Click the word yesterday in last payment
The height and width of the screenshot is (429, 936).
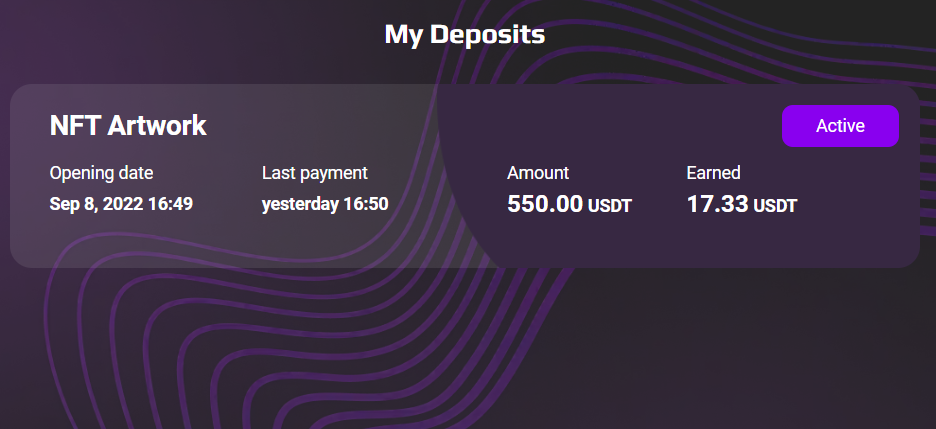(x=300, y=204)
